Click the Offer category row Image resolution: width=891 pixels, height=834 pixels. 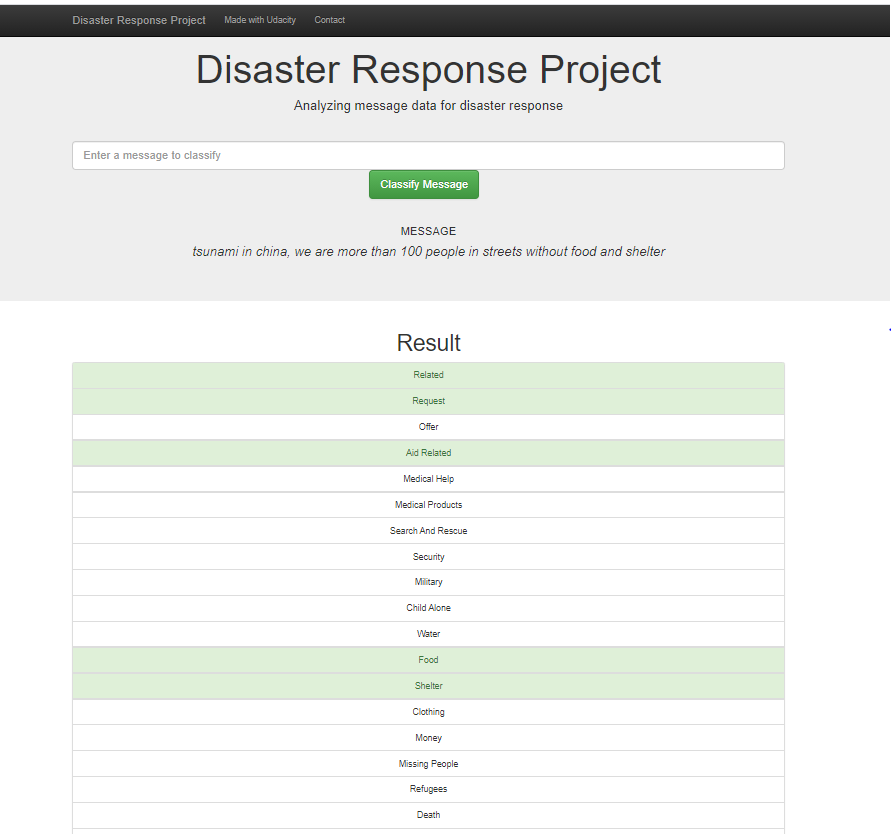click(428, 426)
